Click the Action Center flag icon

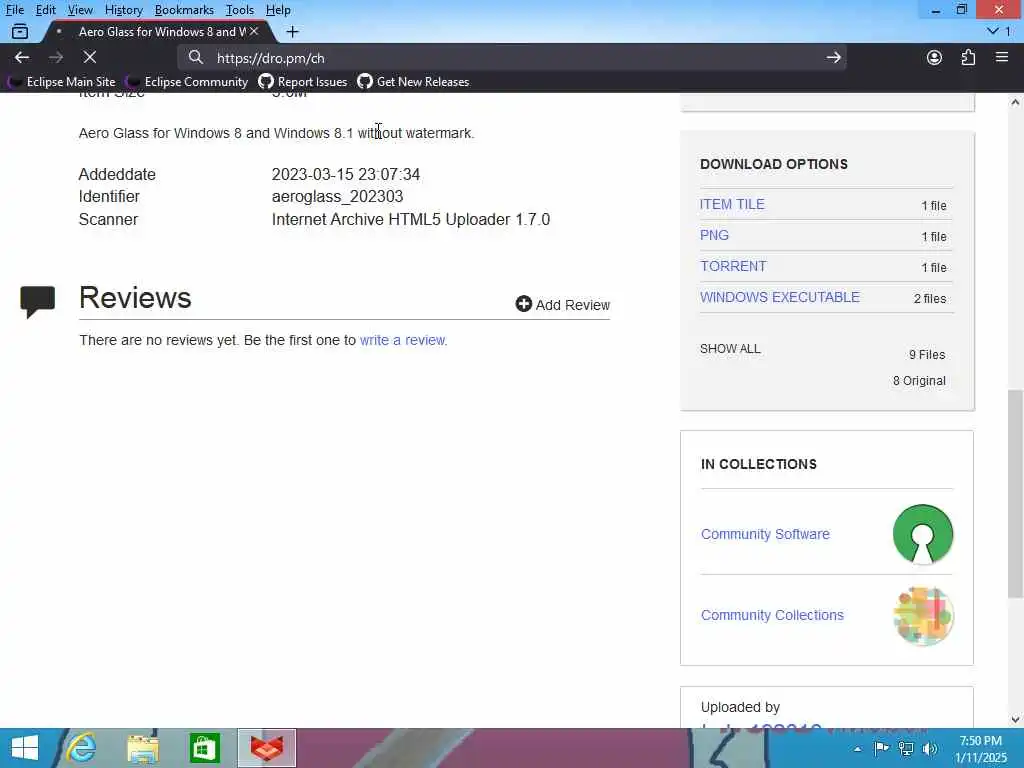(881, 748)
